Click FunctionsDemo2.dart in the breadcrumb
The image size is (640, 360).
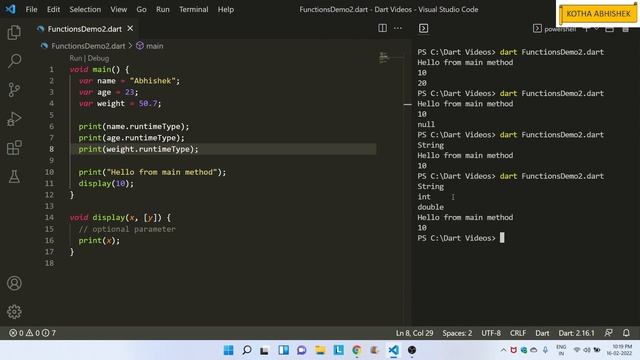[88, 46]
